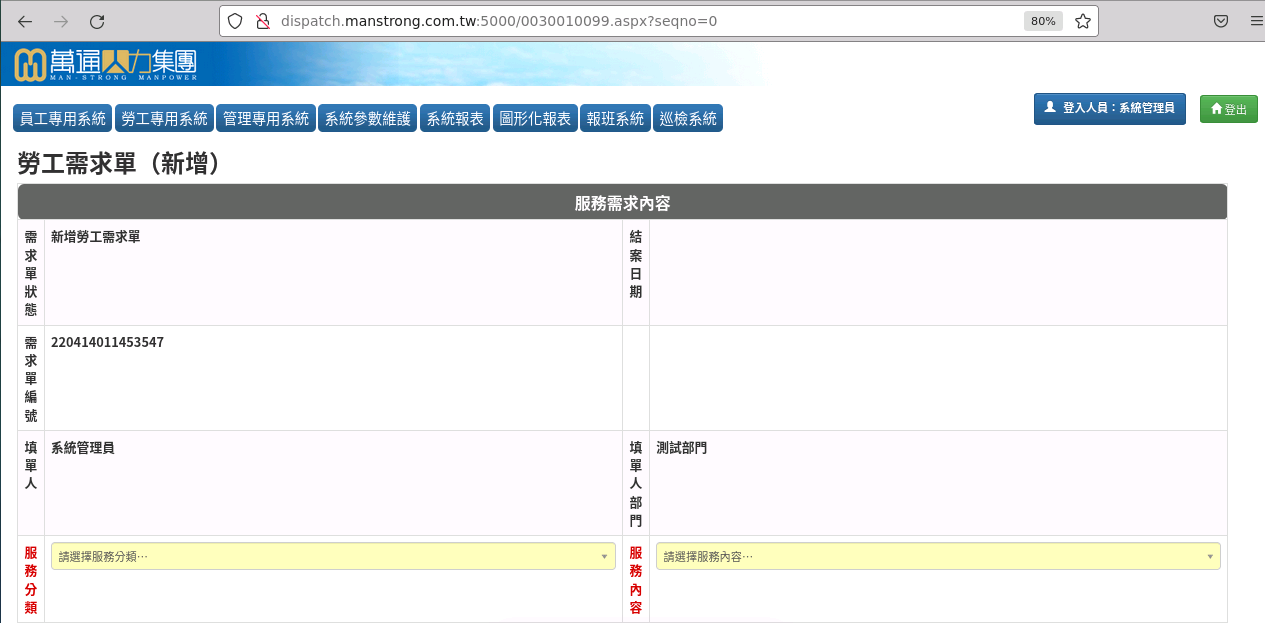Open the 巡檢系統 menu
Viewport: 1265px width, 623px height.
(688, 118)
